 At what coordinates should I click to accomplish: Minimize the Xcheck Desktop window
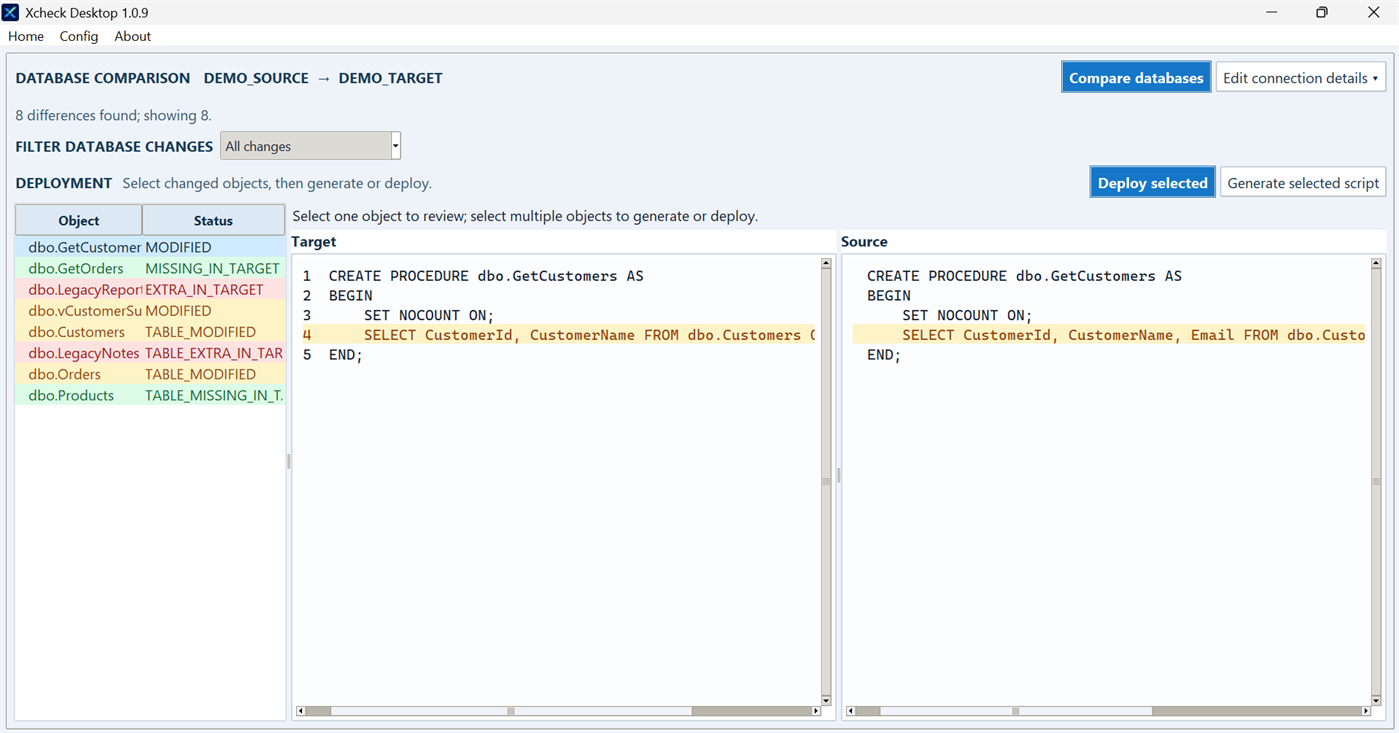(x=1271, y=13)
